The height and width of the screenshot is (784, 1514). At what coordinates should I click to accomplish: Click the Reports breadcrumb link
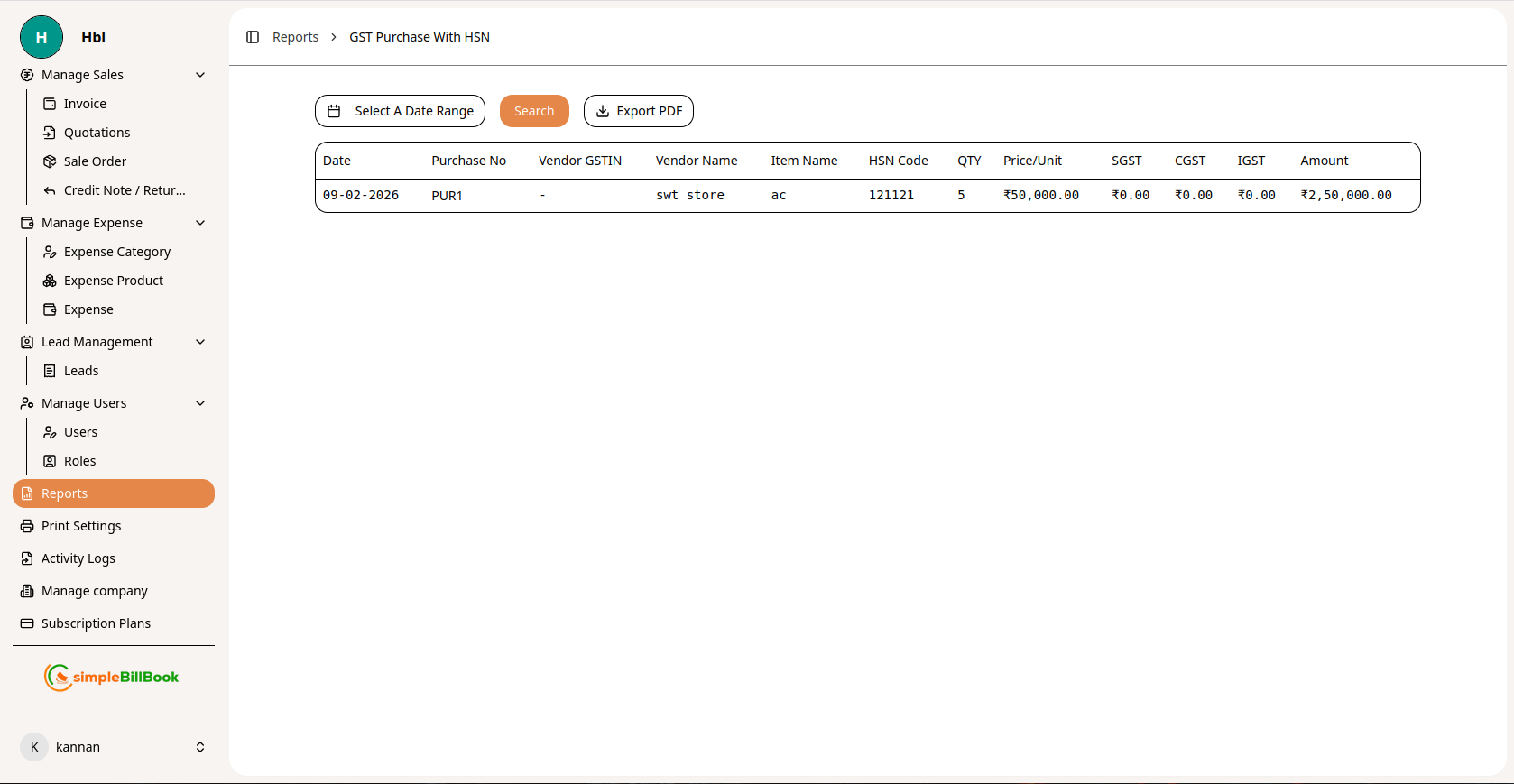295,37
